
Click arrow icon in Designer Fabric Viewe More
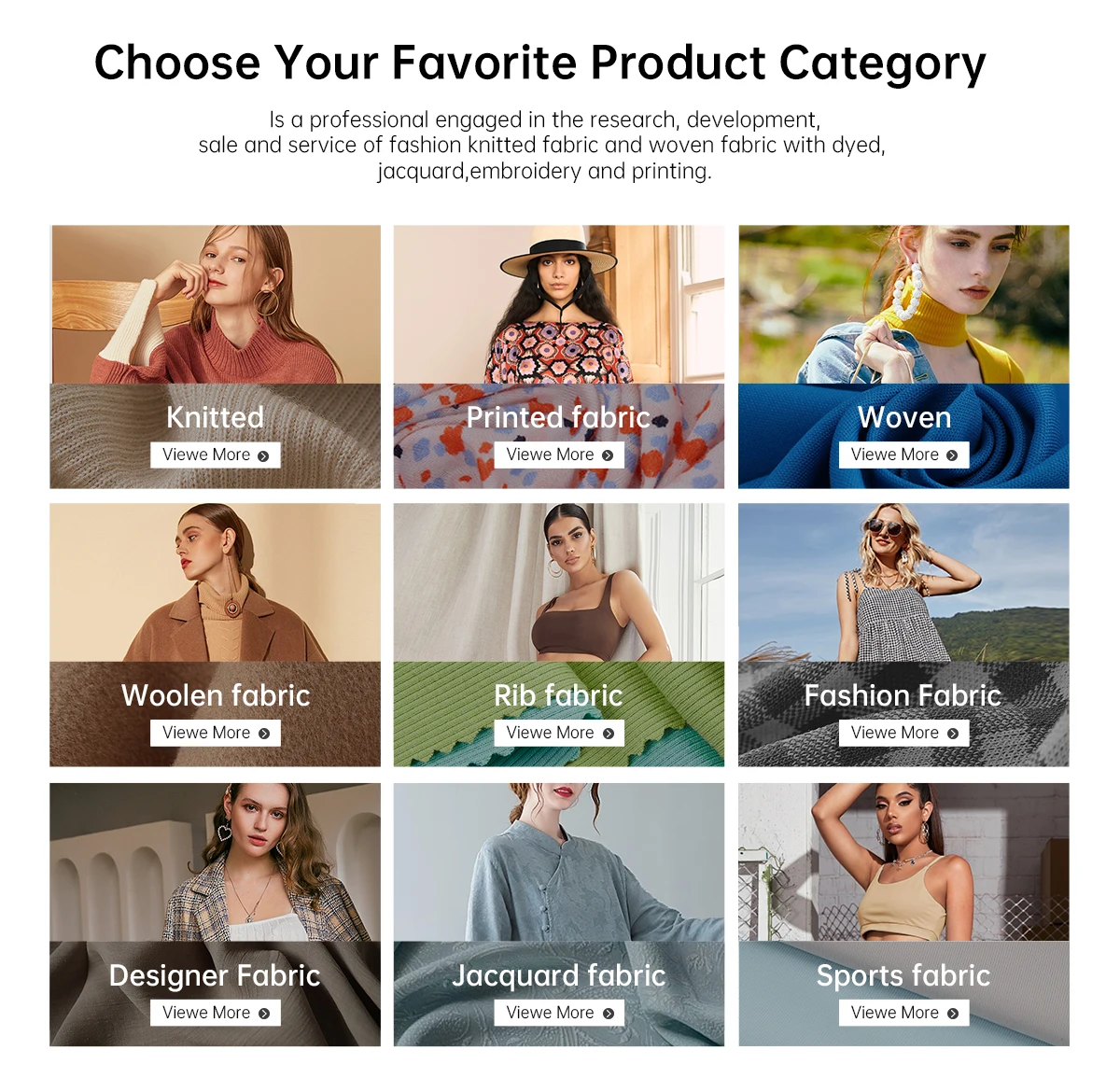pos(264,1014)
